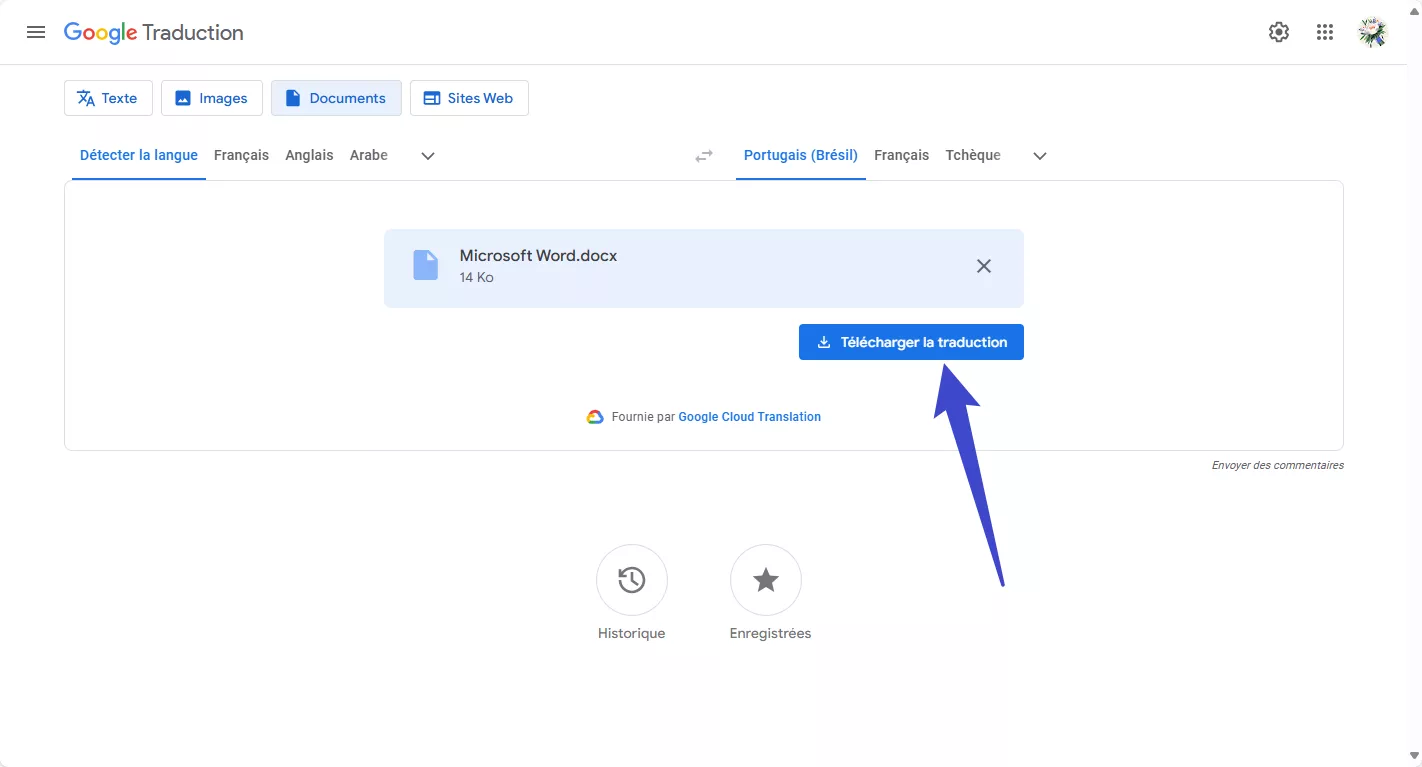
Task: Expand more target language options
Action: (x=1039, y=156)
